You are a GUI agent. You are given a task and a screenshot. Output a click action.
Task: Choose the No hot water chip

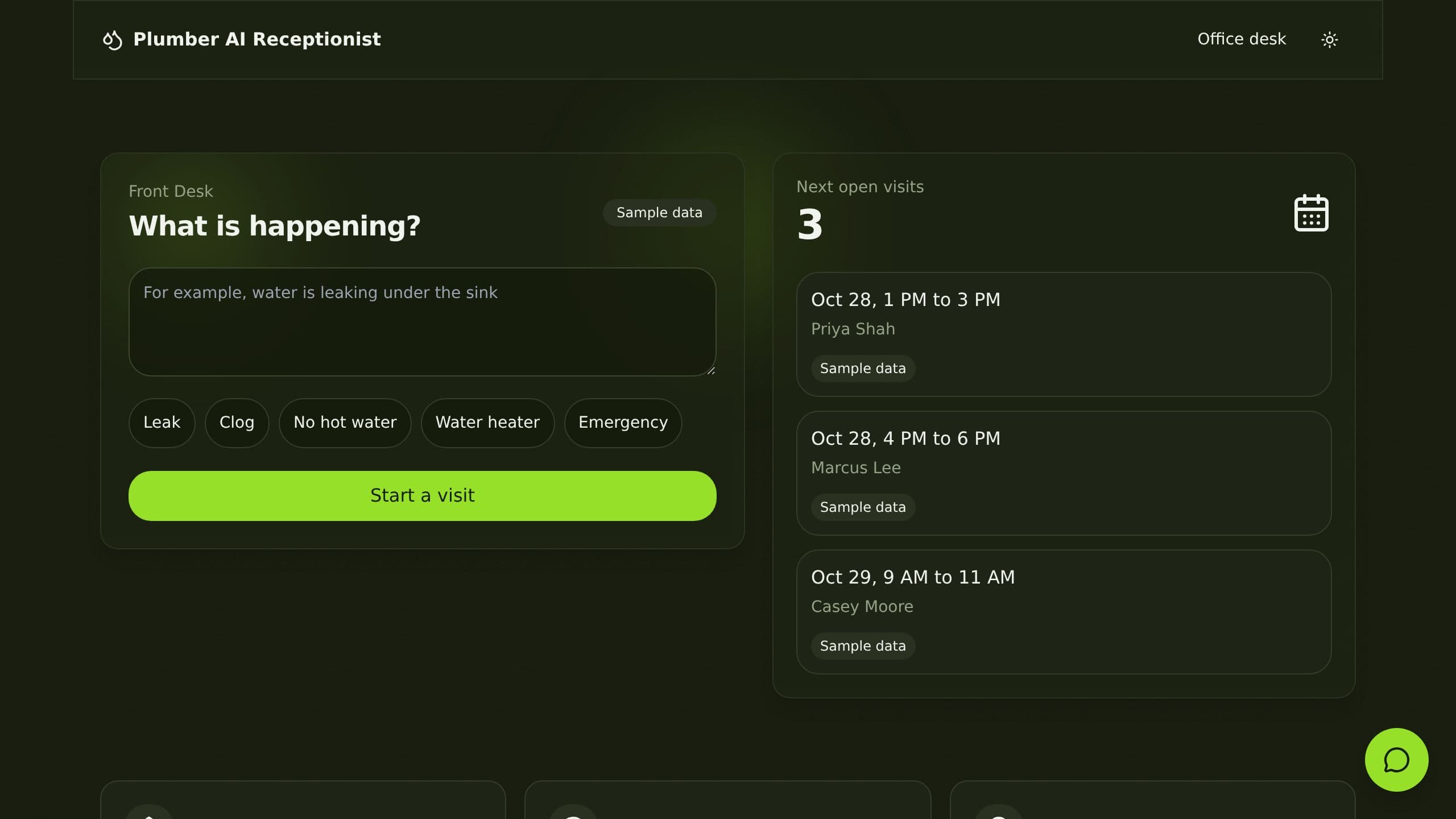click(345, 423)
